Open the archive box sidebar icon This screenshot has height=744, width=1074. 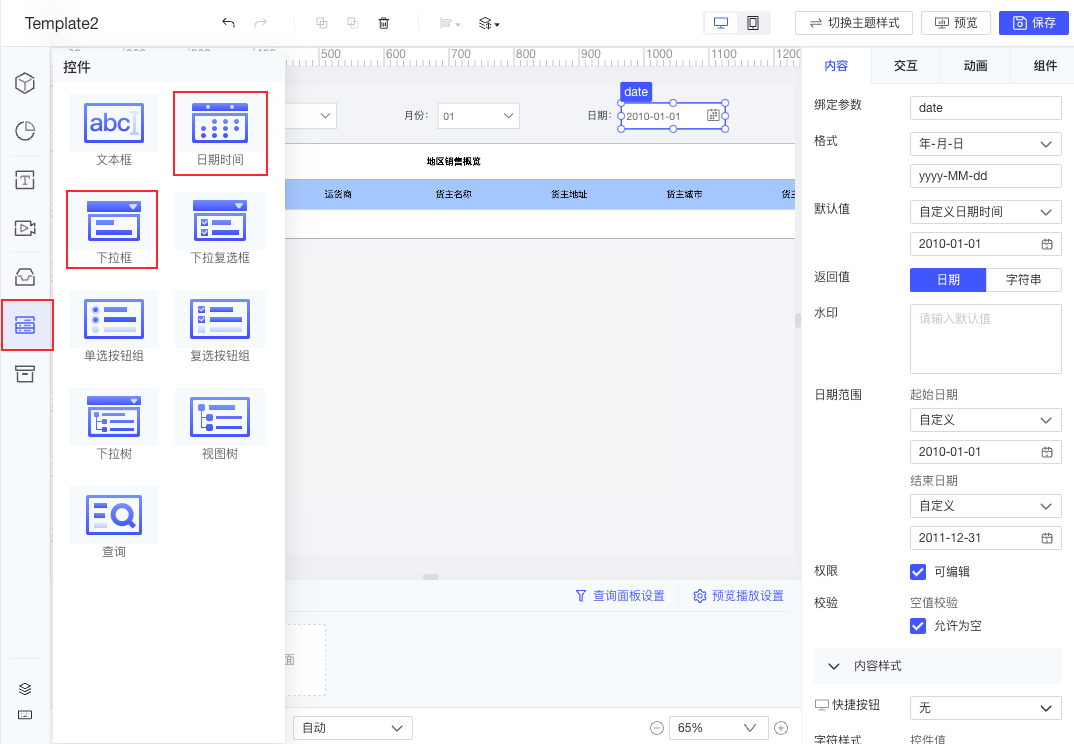click(25, 373)
